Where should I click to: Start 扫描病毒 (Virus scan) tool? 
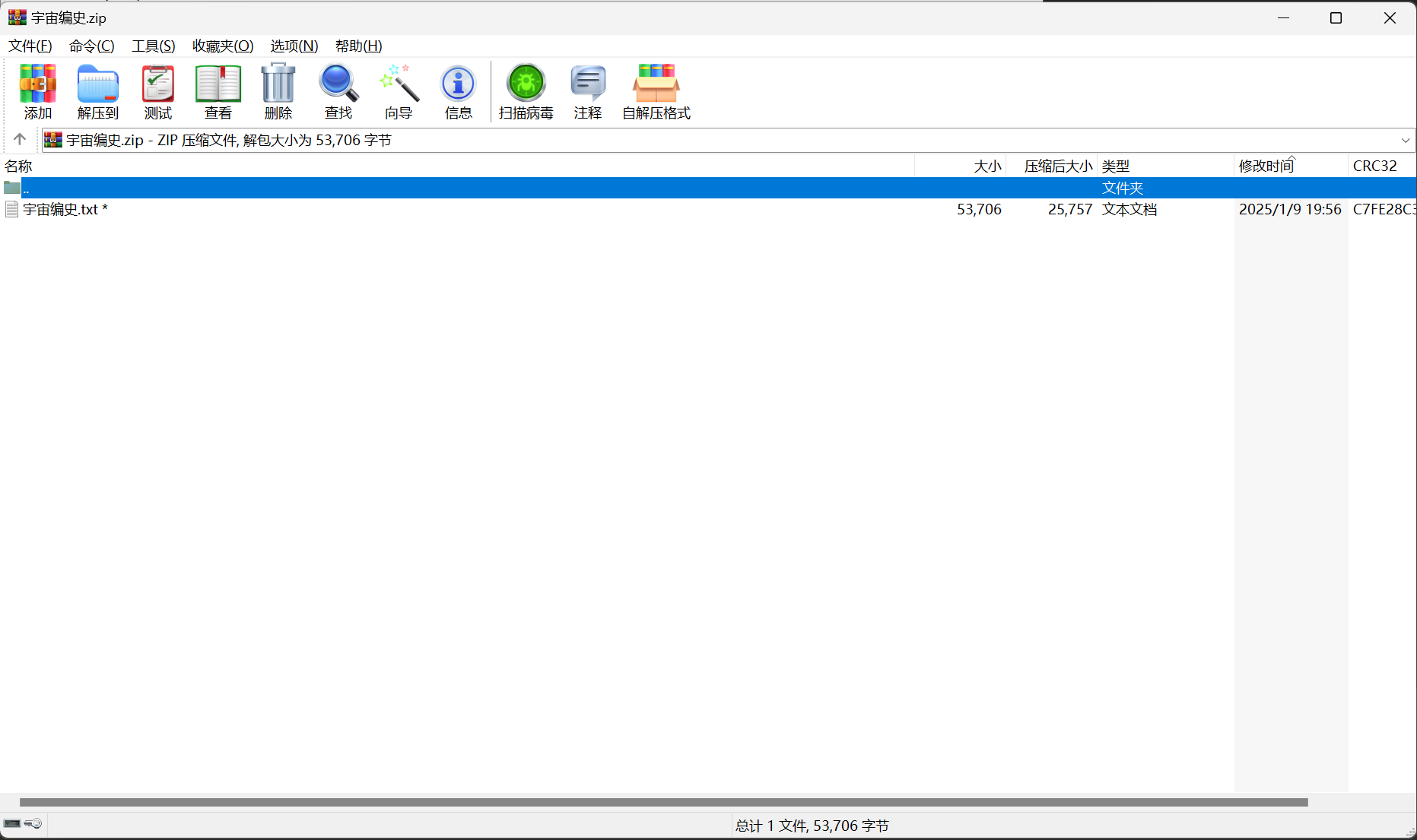526,91
